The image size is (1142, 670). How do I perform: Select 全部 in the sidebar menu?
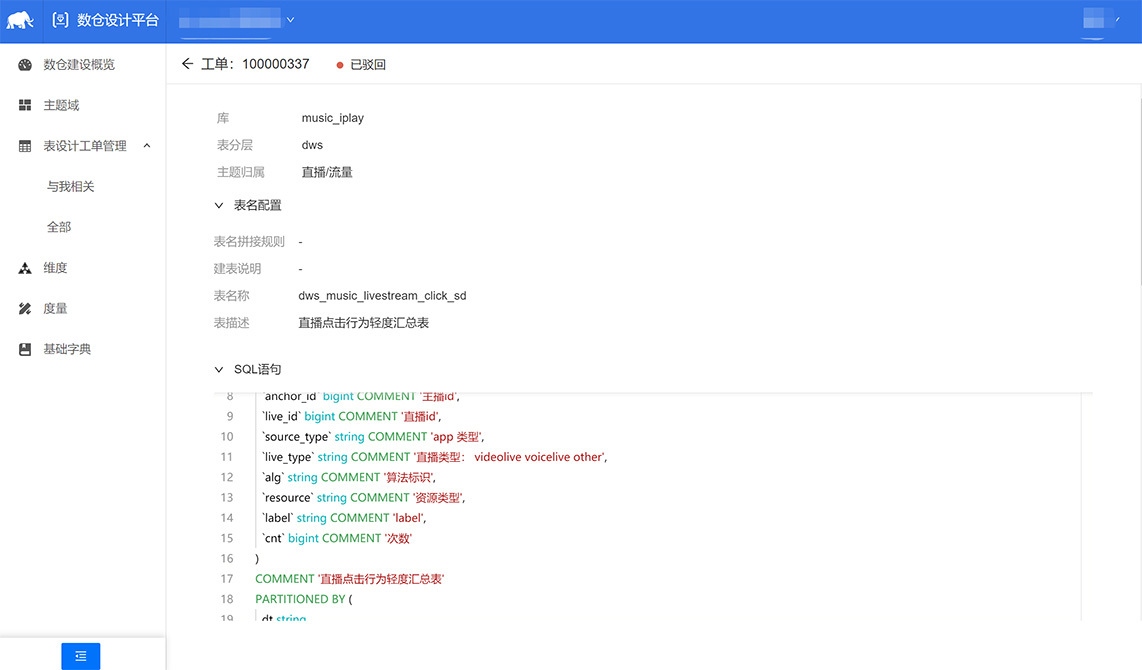pos(58,226)
